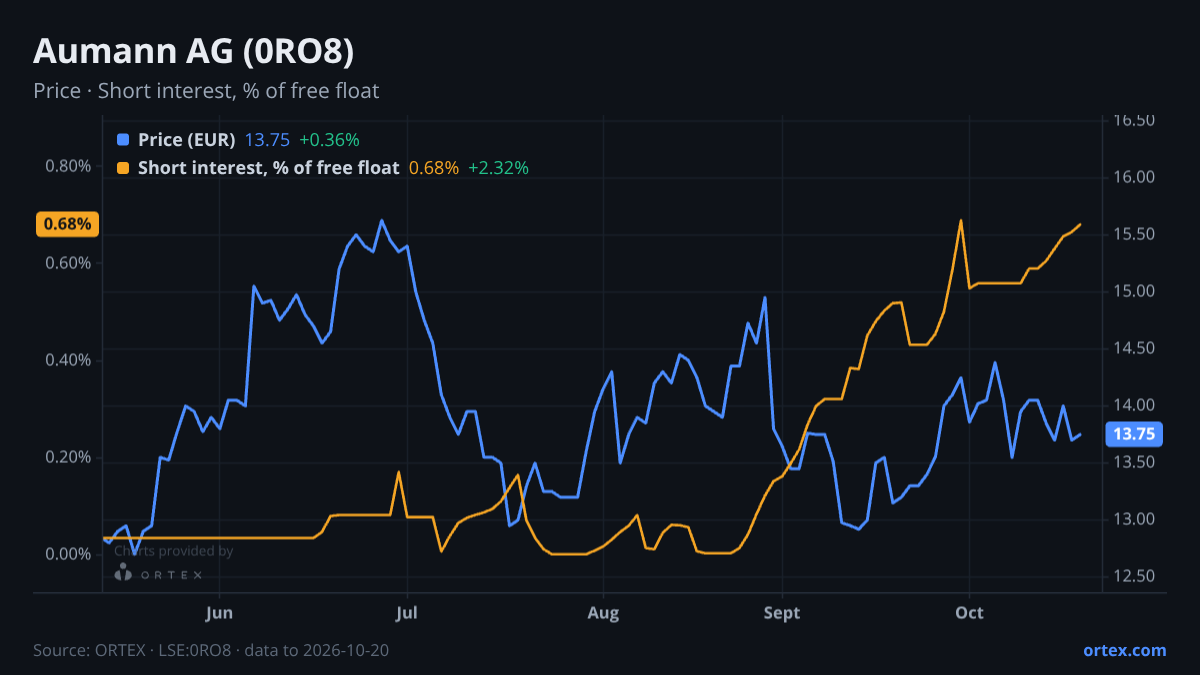Click the orange 0.68% axis badge
The image size is (1200, 675).
pyautogui.click(x=68, y=224)
